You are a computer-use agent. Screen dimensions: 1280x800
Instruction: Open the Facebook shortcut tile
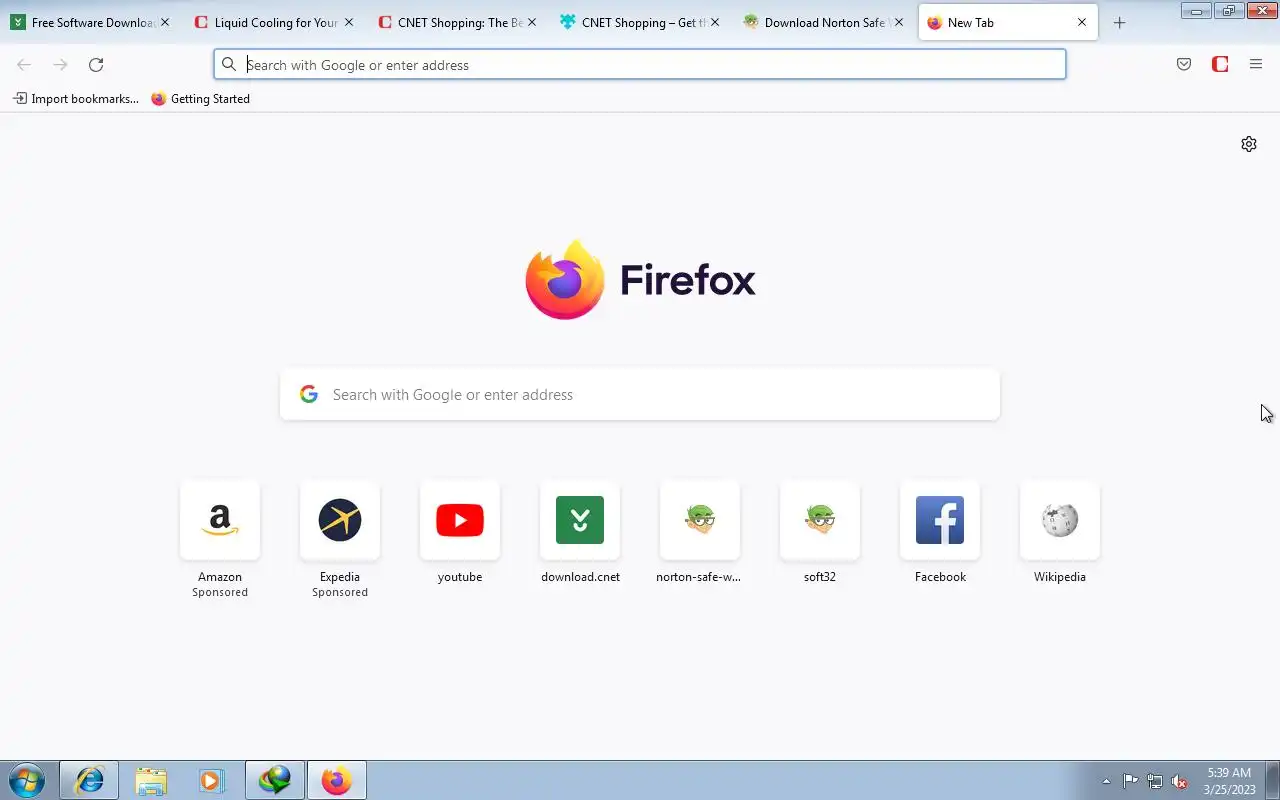pos(940,520)
